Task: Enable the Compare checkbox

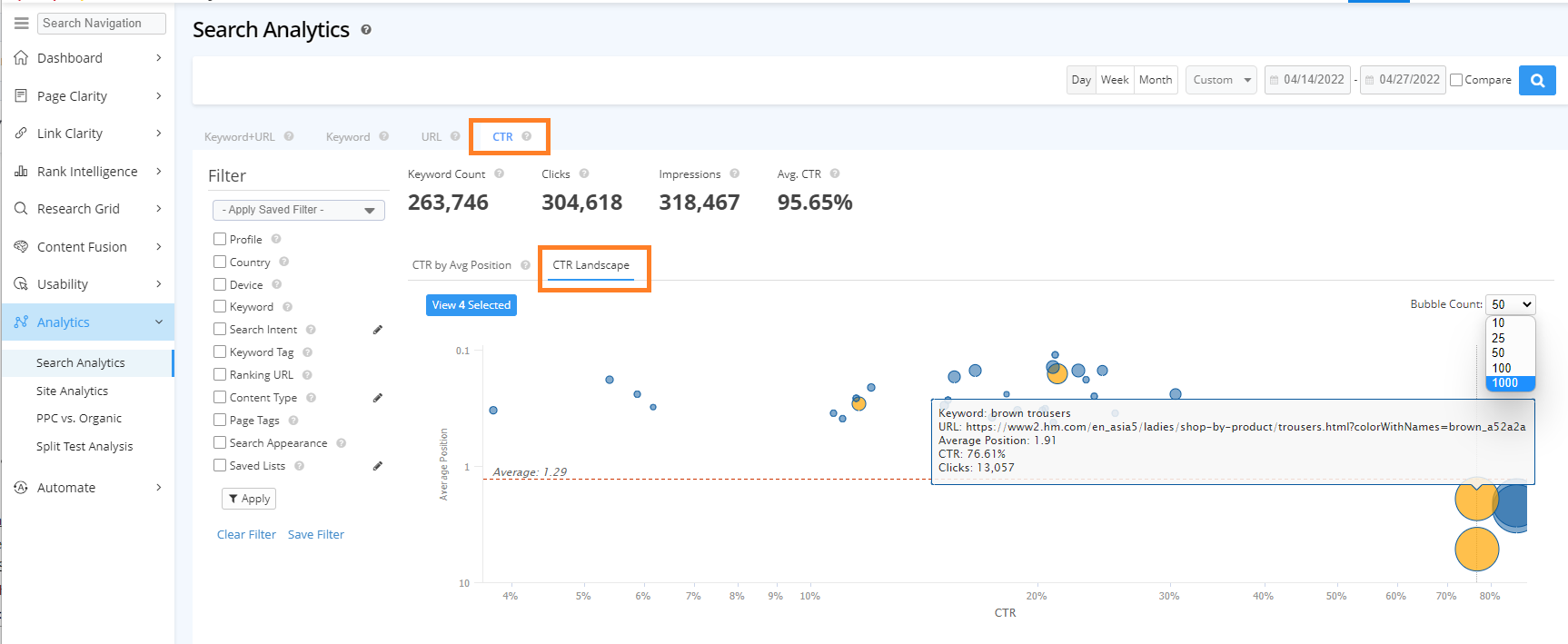Action: (x=1456, y=80)
